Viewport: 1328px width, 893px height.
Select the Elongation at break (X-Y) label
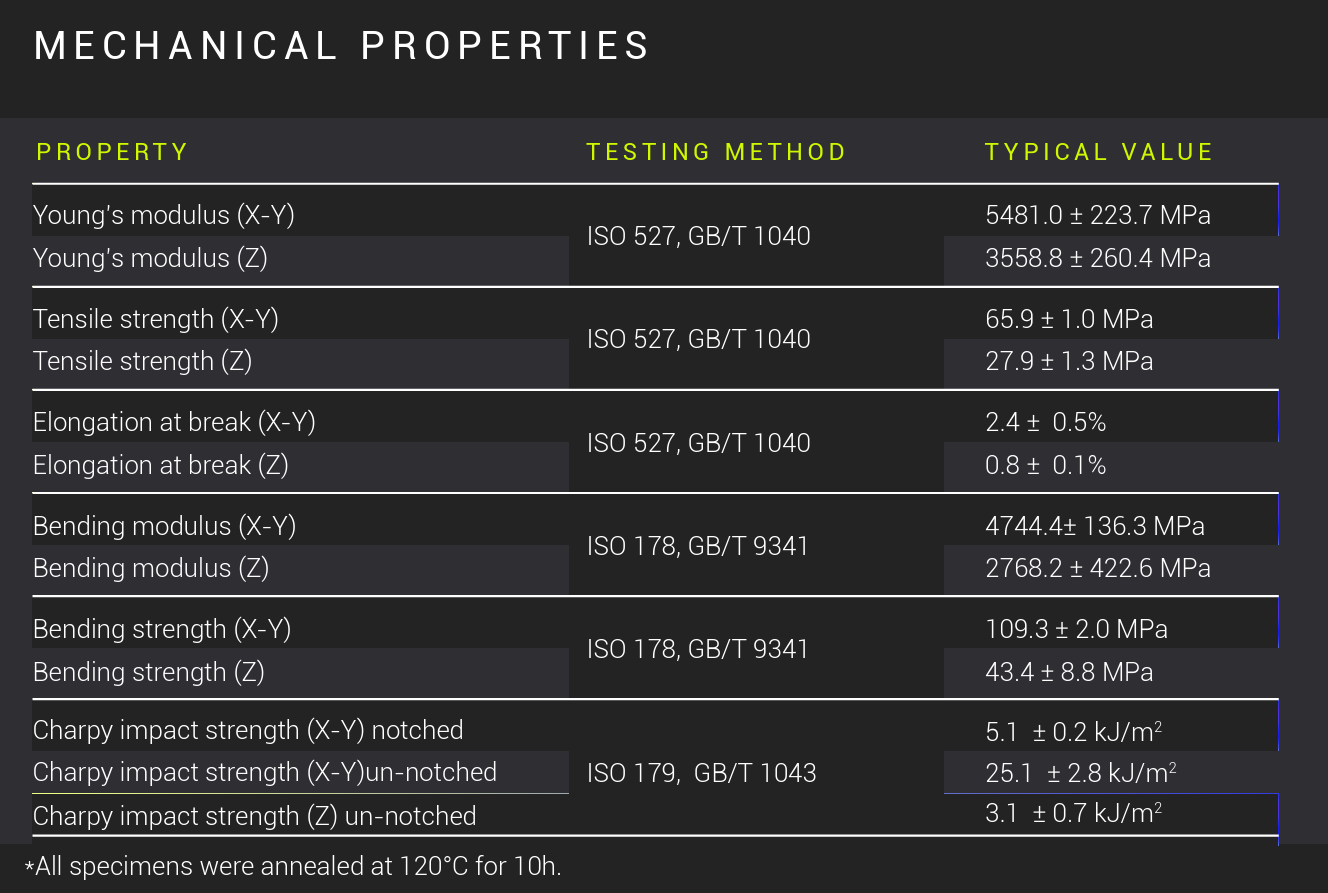(x=174, y=422)
